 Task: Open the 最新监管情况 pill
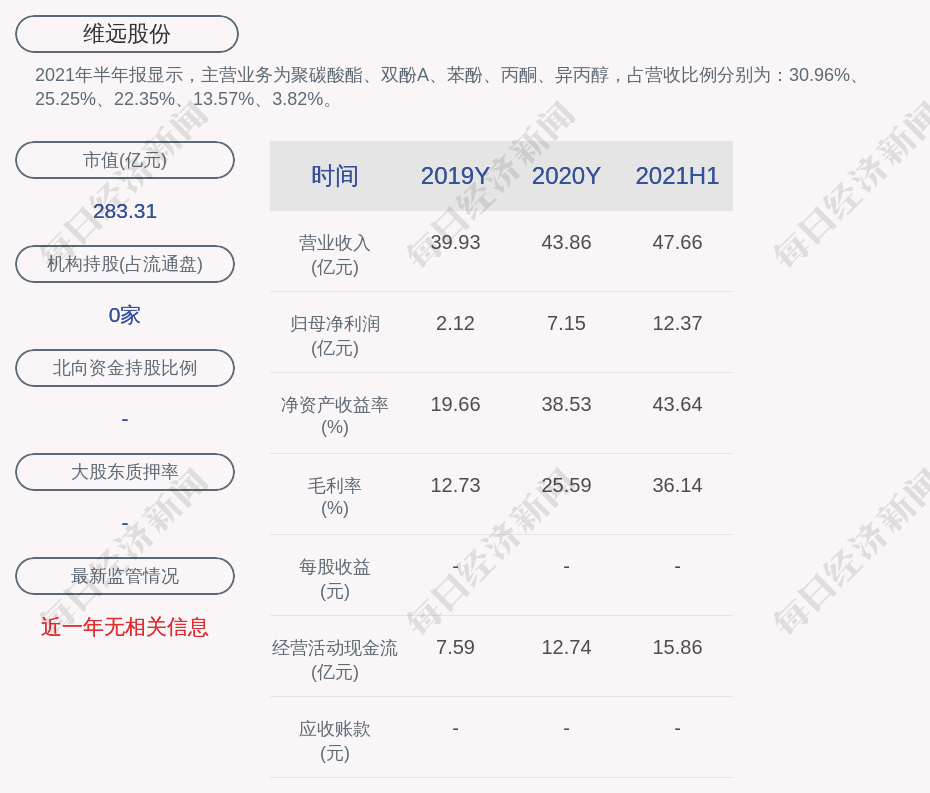pyautogui.click(x=125, y=576)
